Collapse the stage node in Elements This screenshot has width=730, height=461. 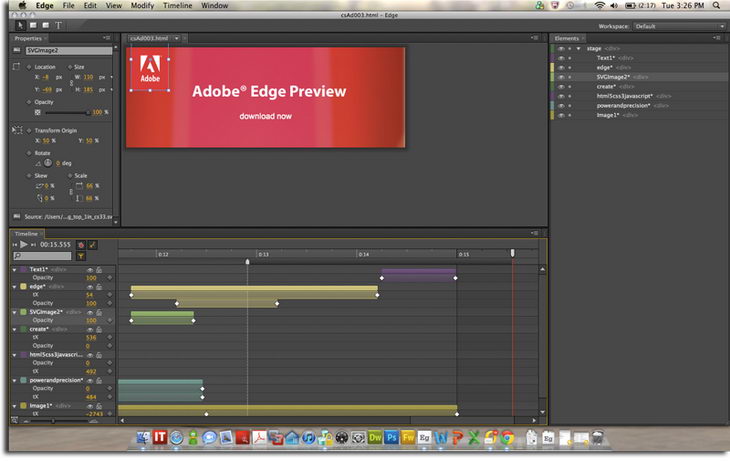click(x=579, y=48)
